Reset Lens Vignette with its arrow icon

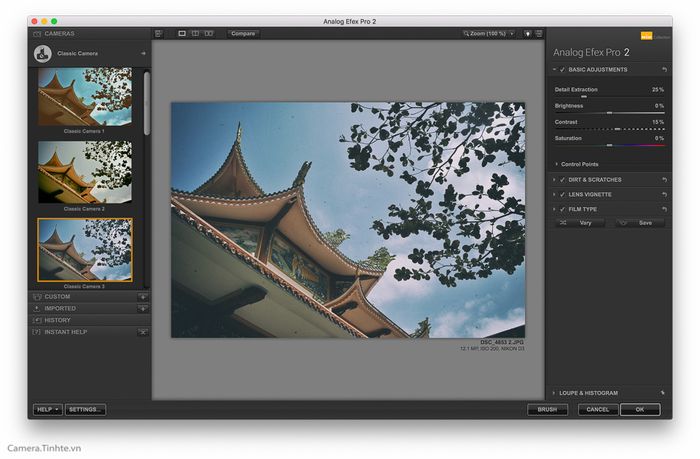[664, 195]
